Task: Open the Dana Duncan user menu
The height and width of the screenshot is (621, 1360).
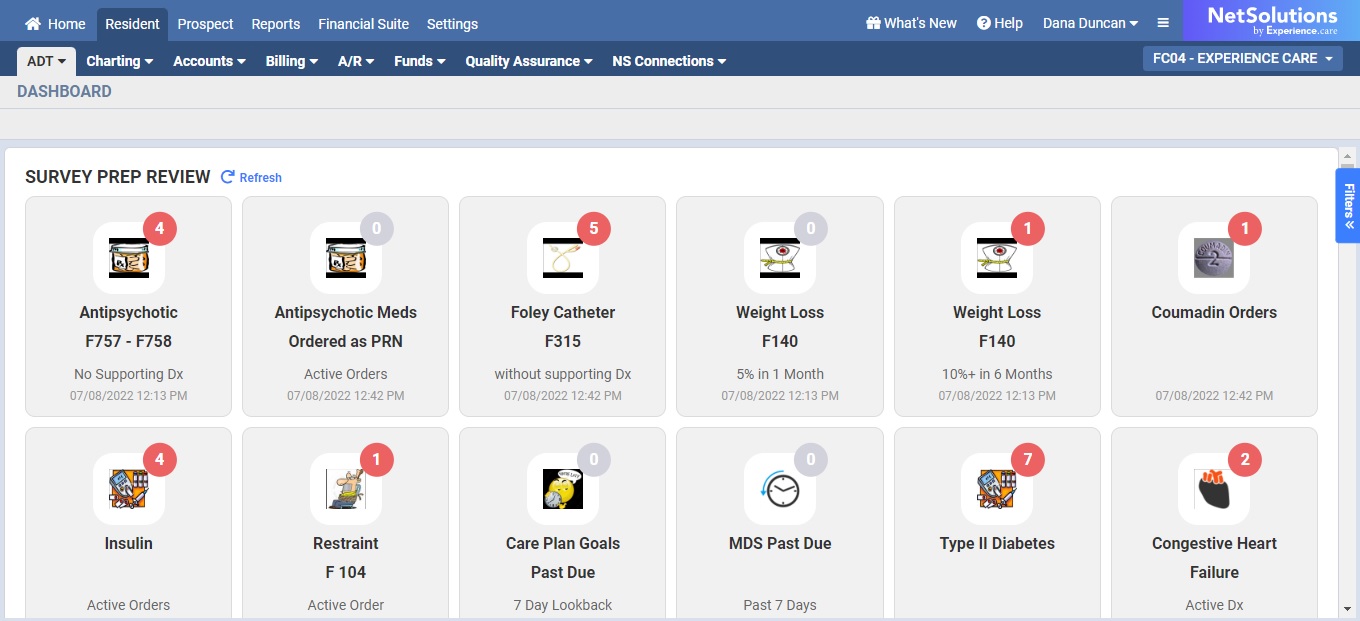Action: [1090, 23]
